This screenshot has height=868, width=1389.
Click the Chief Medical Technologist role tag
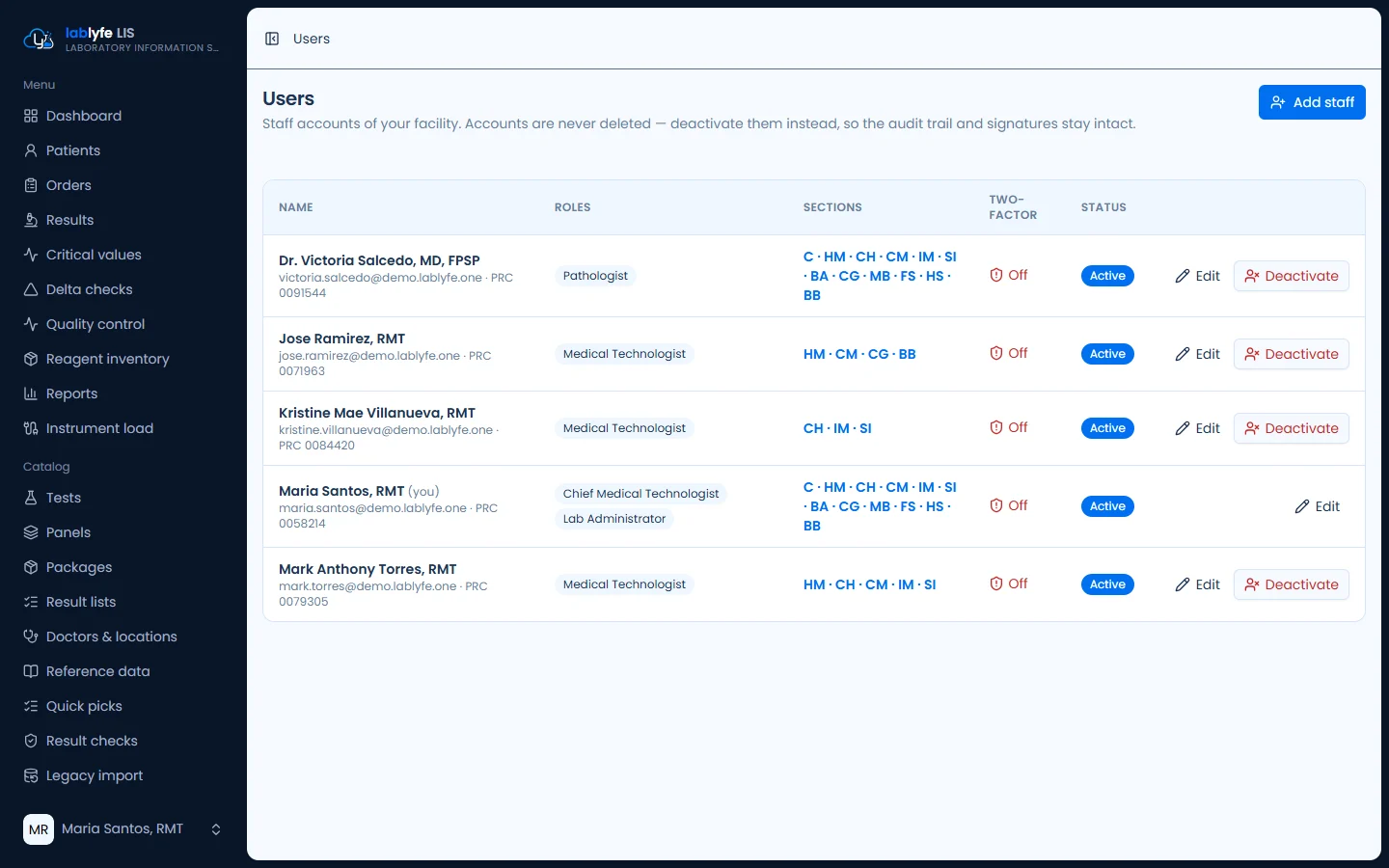pyautogui.click(x=640, y=494)
